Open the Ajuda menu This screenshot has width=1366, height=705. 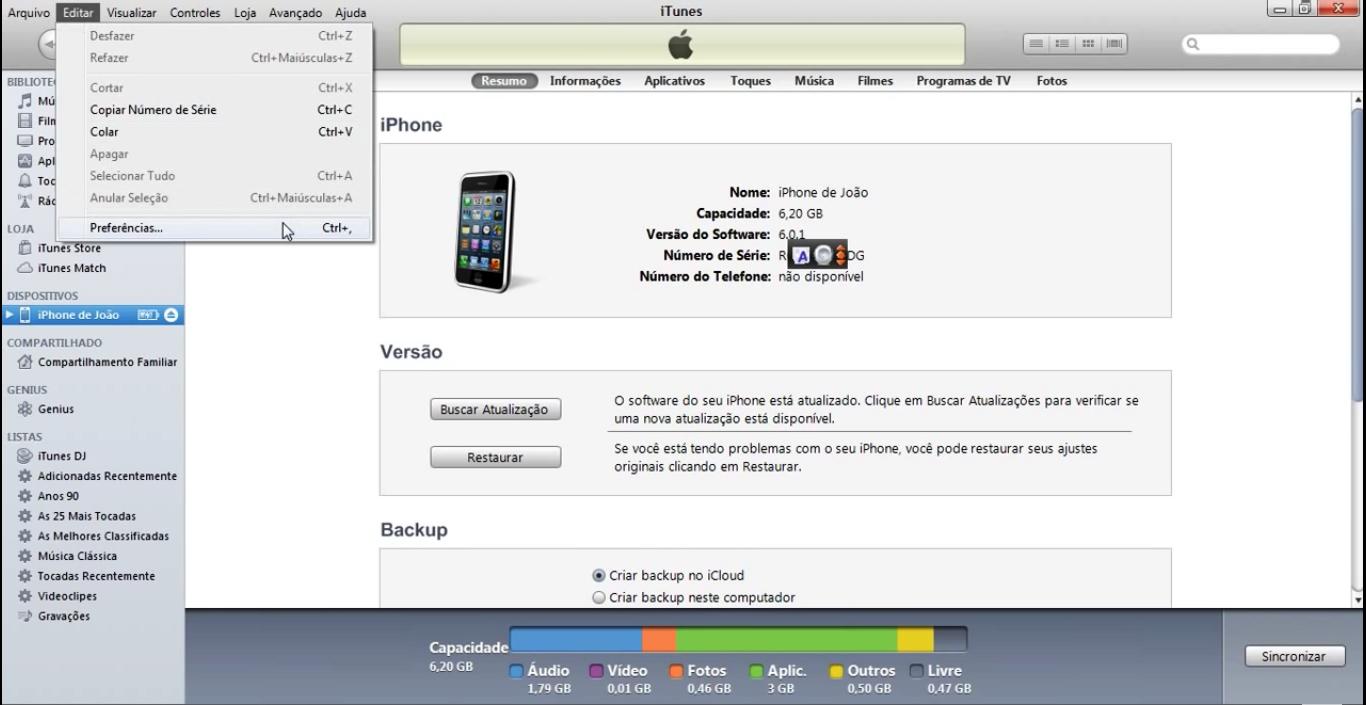coord(350,13)
